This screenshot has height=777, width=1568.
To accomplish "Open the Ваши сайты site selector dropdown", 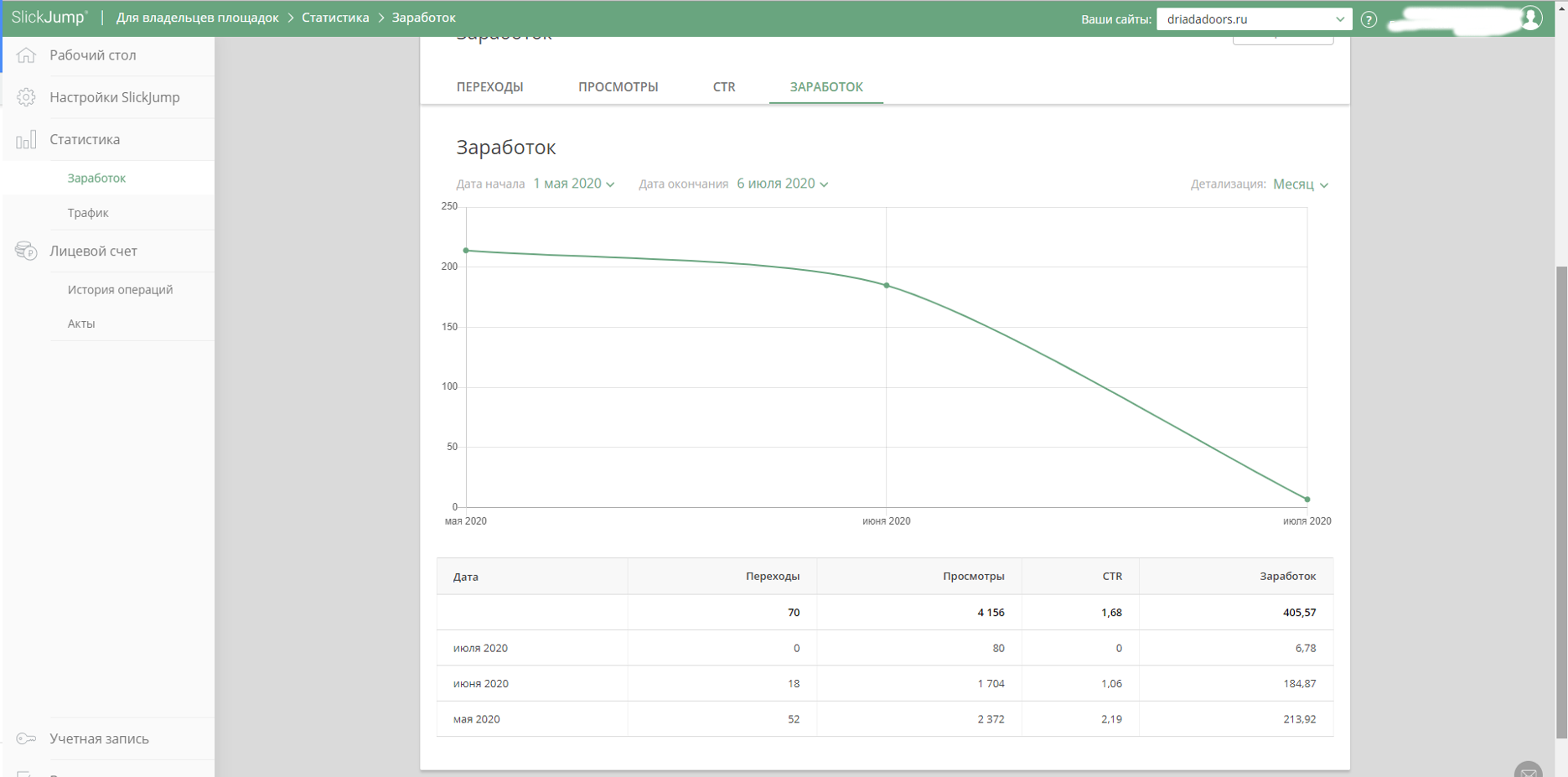I will coord(1254,19).
